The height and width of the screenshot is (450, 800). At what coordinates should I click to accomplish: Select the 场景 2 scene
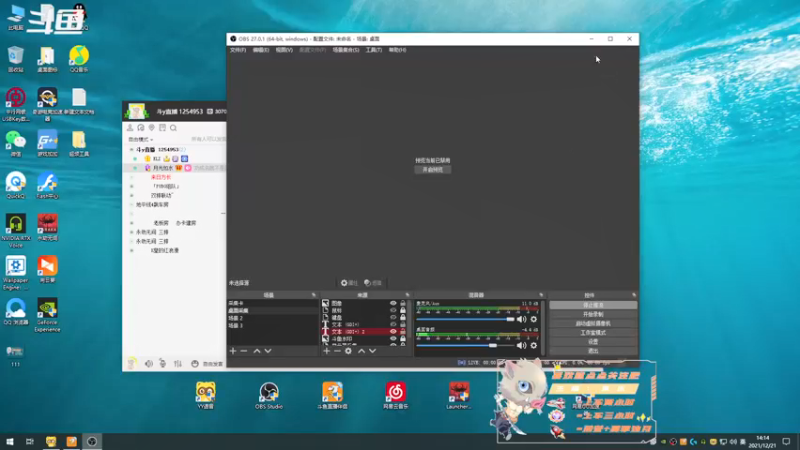tap(272, 318)
